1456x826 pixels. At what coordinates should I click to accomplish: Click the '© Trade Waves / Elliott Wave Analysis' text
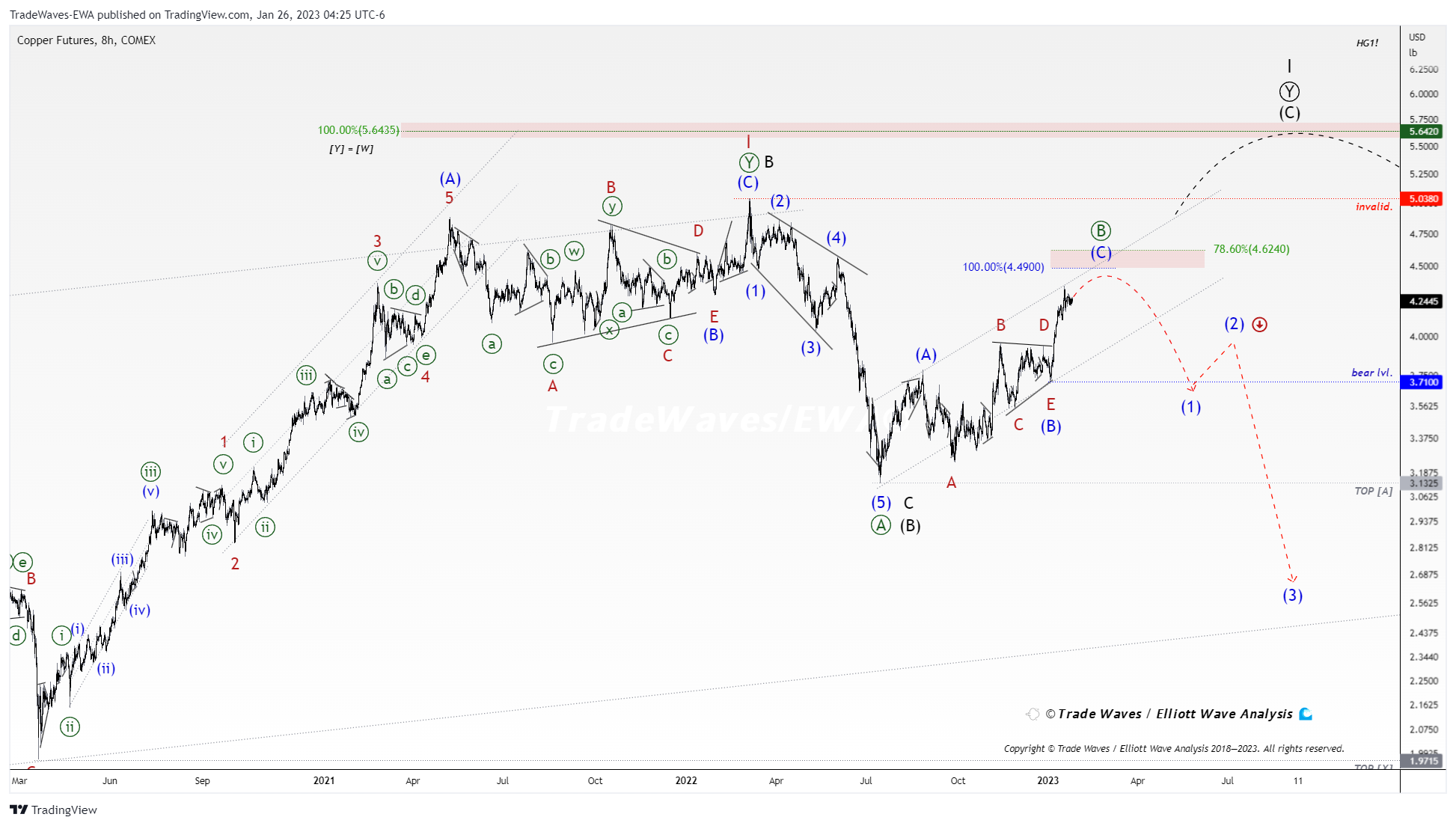[x=1169, y=714]
